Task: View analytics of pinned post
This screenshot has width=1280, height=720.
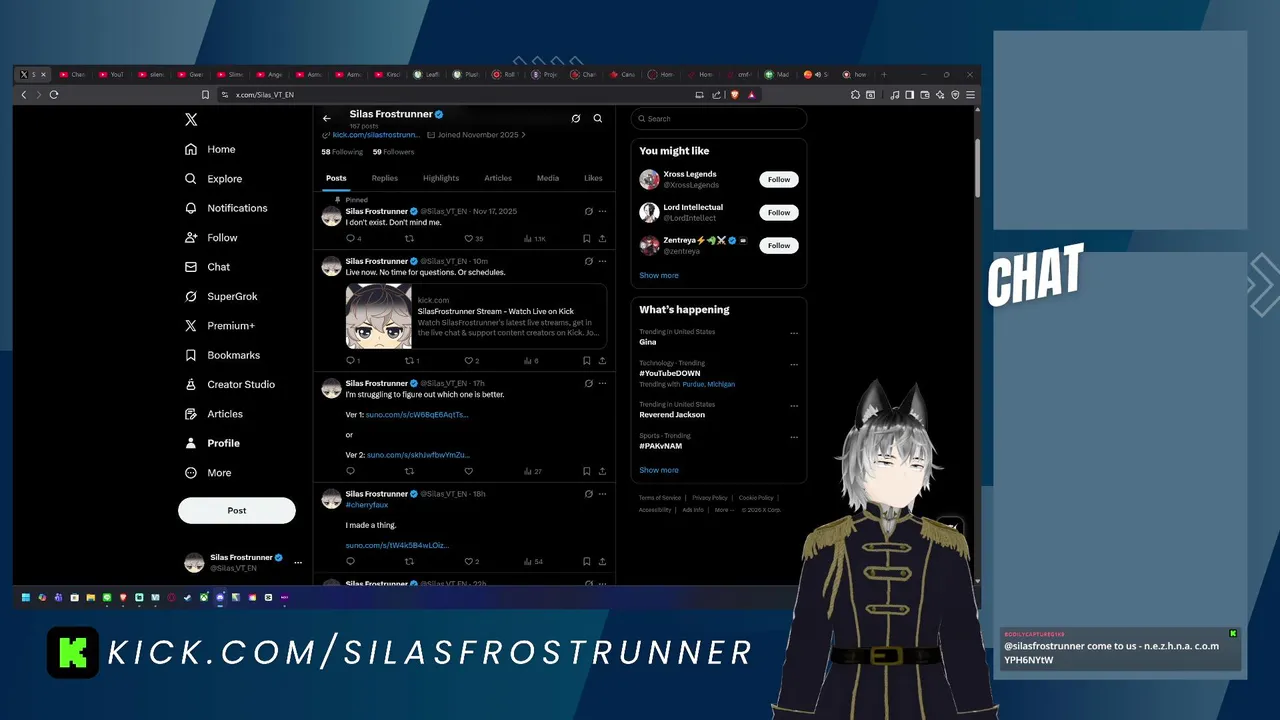Action: 535,239
